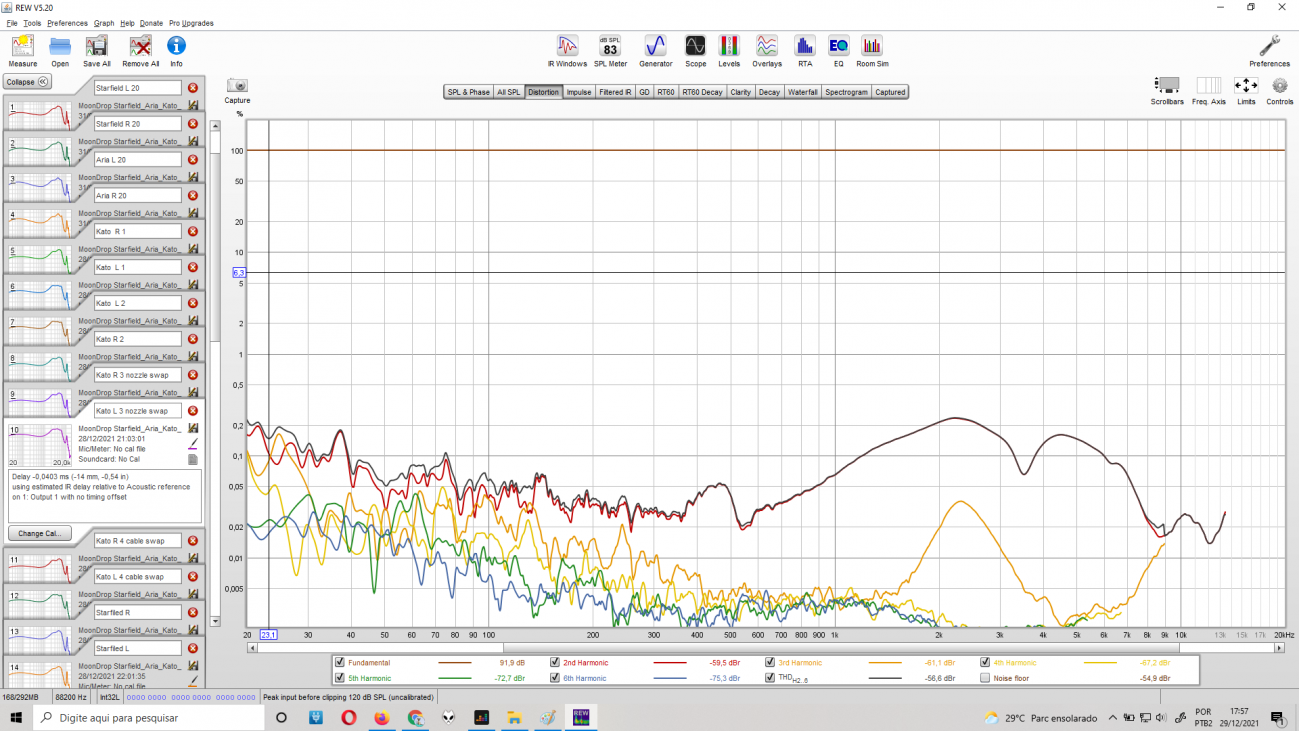The image size is (1299, 731).
Task: Switch to the Spectrogram tab
Action: (847, 92)
